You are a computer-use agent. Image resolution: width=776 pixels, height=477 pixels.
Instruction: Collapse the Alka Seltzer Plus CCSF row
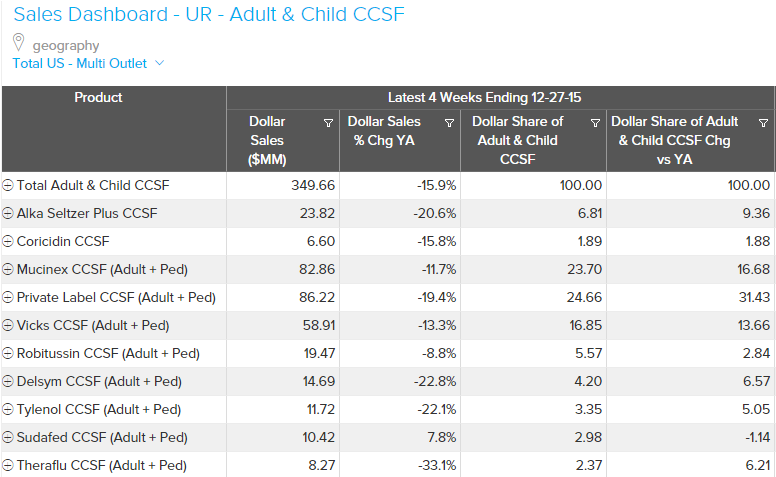8,213
